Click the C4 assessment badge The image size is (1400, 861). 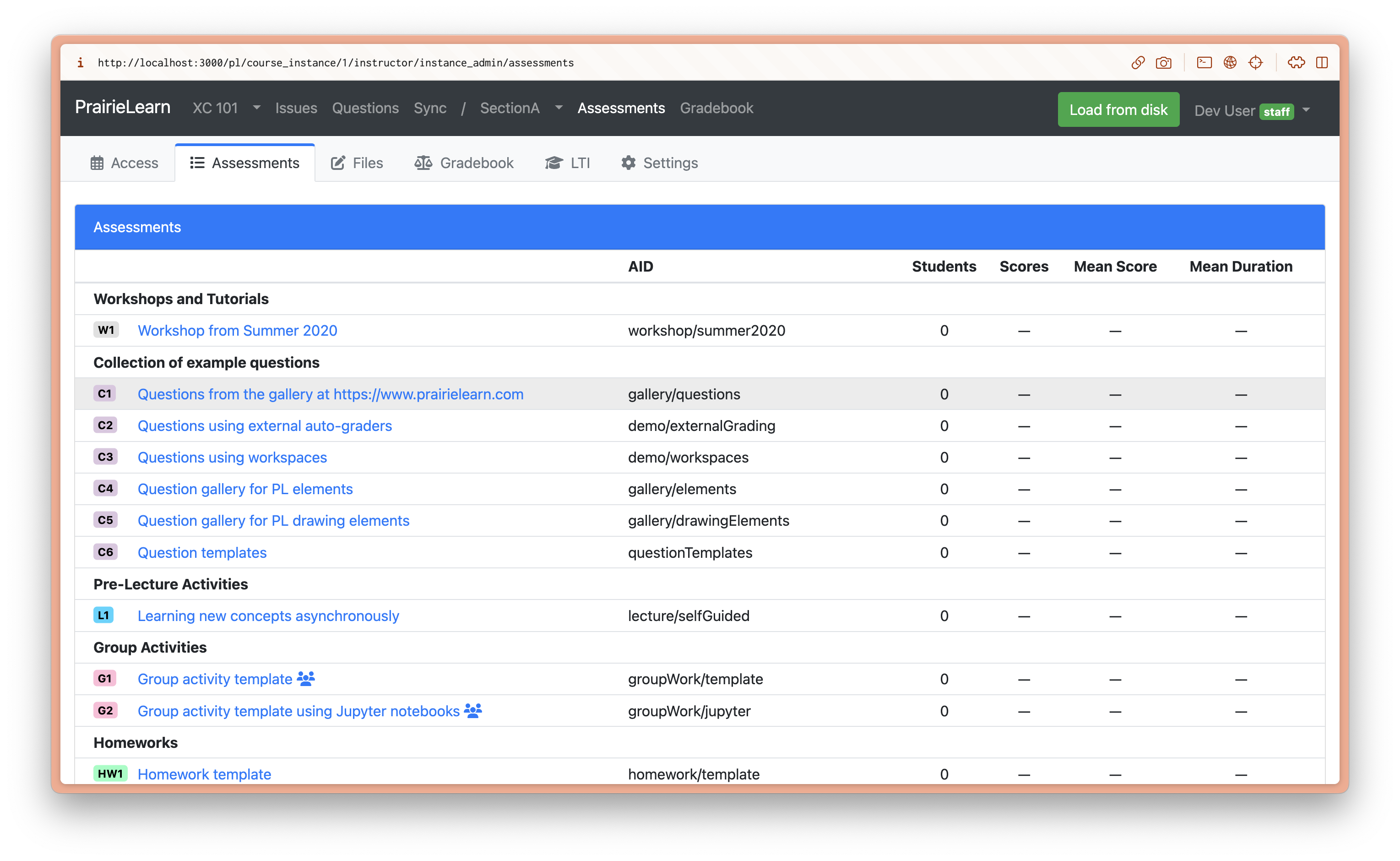[105, 489]
